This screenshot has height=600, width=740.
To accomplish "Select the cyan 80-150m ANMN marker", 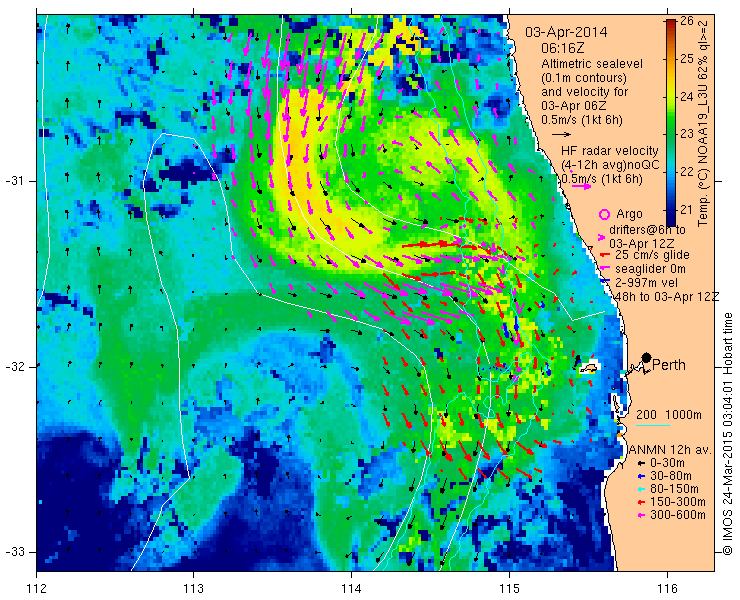I will click(641, 489).
